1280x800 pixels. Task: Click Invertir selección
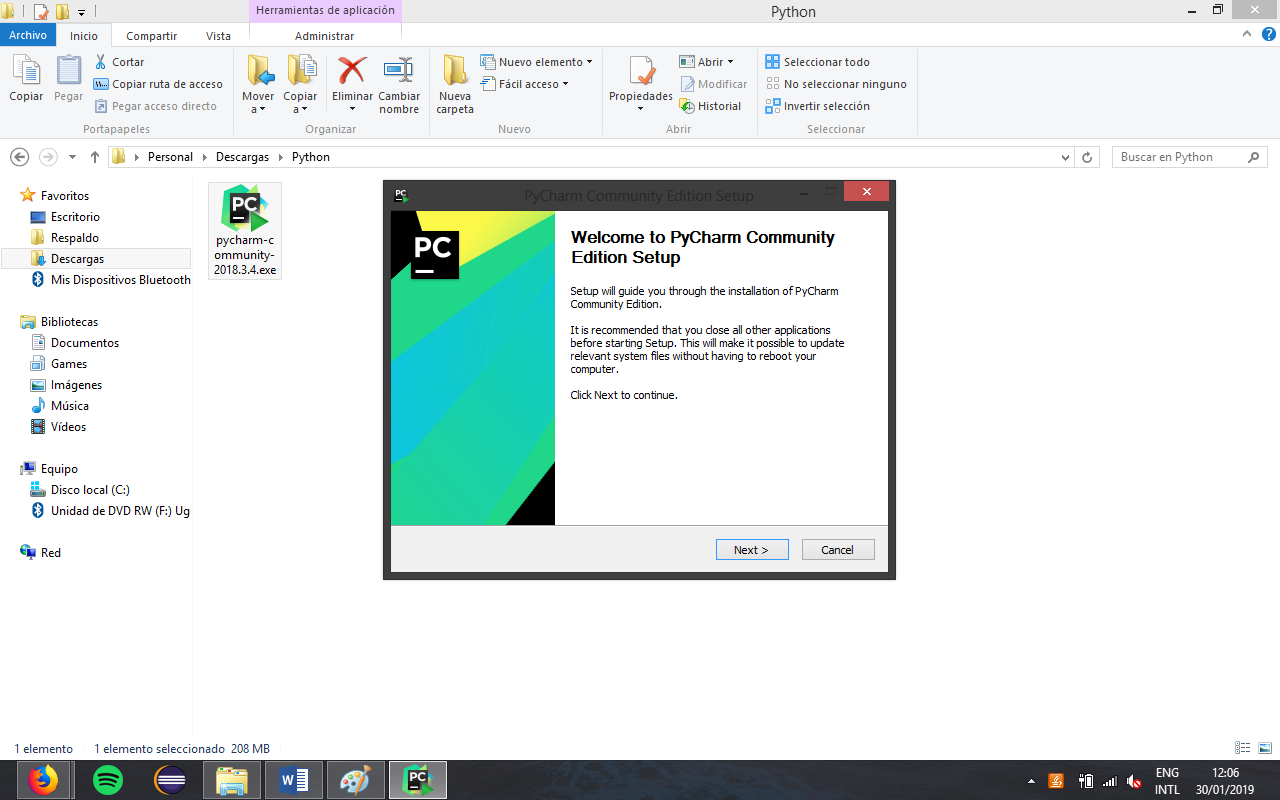pyautogui.click(x=817, y=106)
